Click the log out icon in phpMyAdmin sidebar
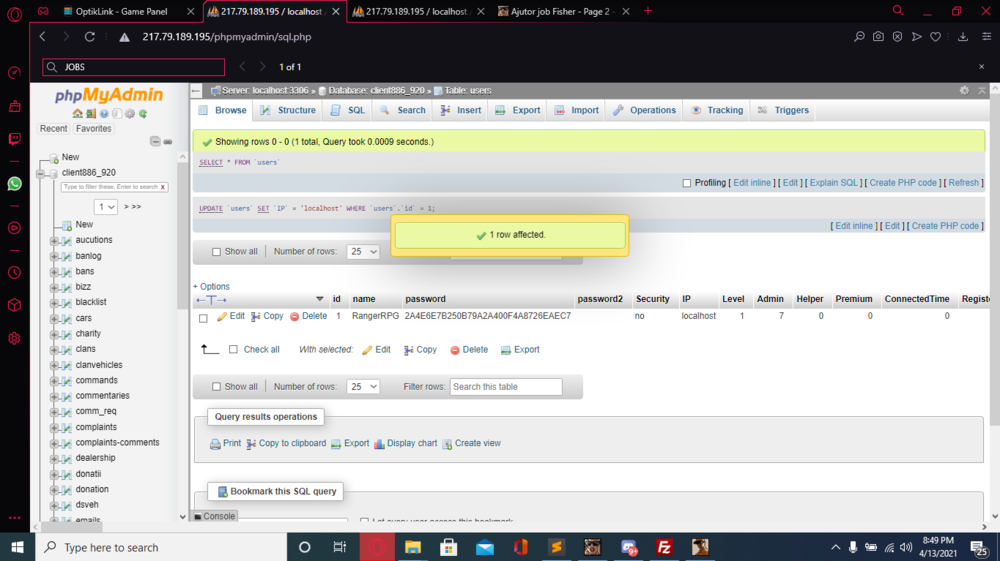Viewport: 1000px width, 561px height. (91, 113)
